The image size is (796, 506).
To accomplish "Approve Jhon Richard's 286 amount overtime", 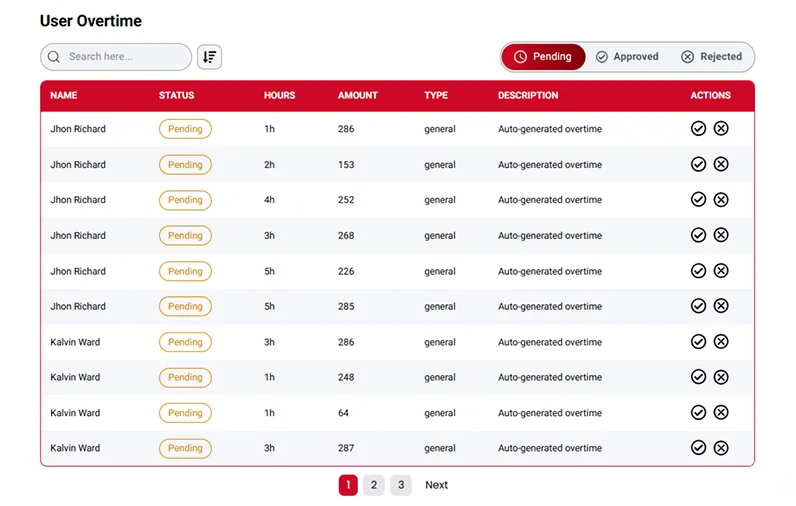I will (698, 129).
